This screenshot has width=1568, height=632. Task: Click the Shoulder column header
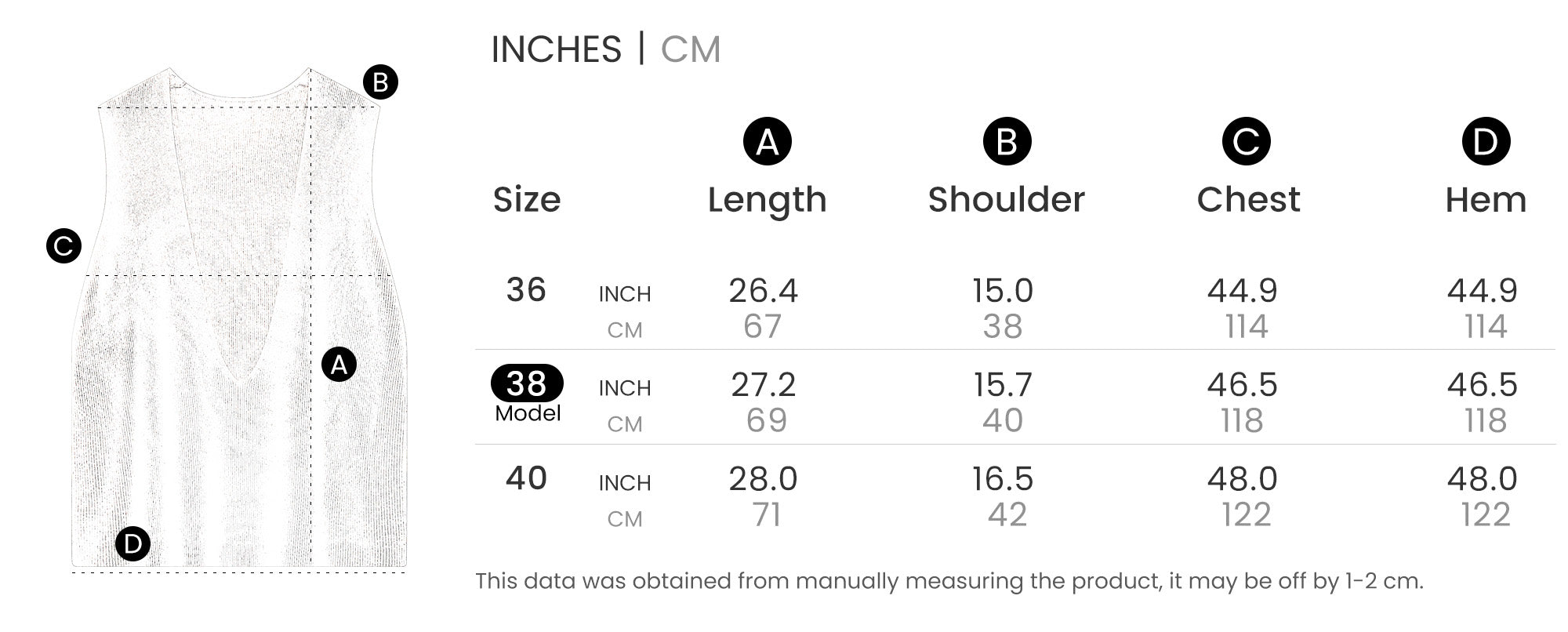1007,200
